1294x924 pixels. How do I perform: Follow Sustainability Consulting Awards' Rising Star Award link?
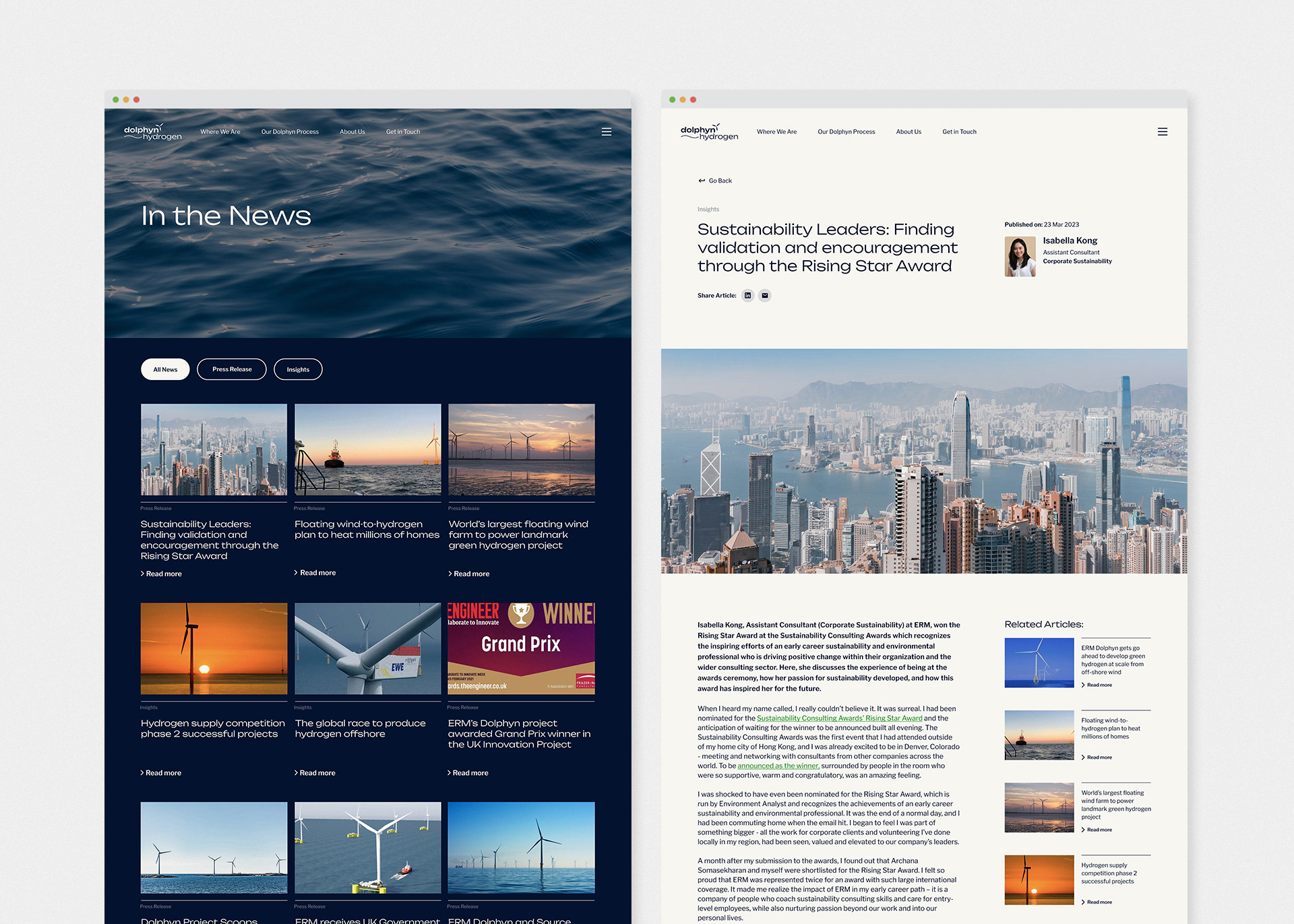[839, 718]
